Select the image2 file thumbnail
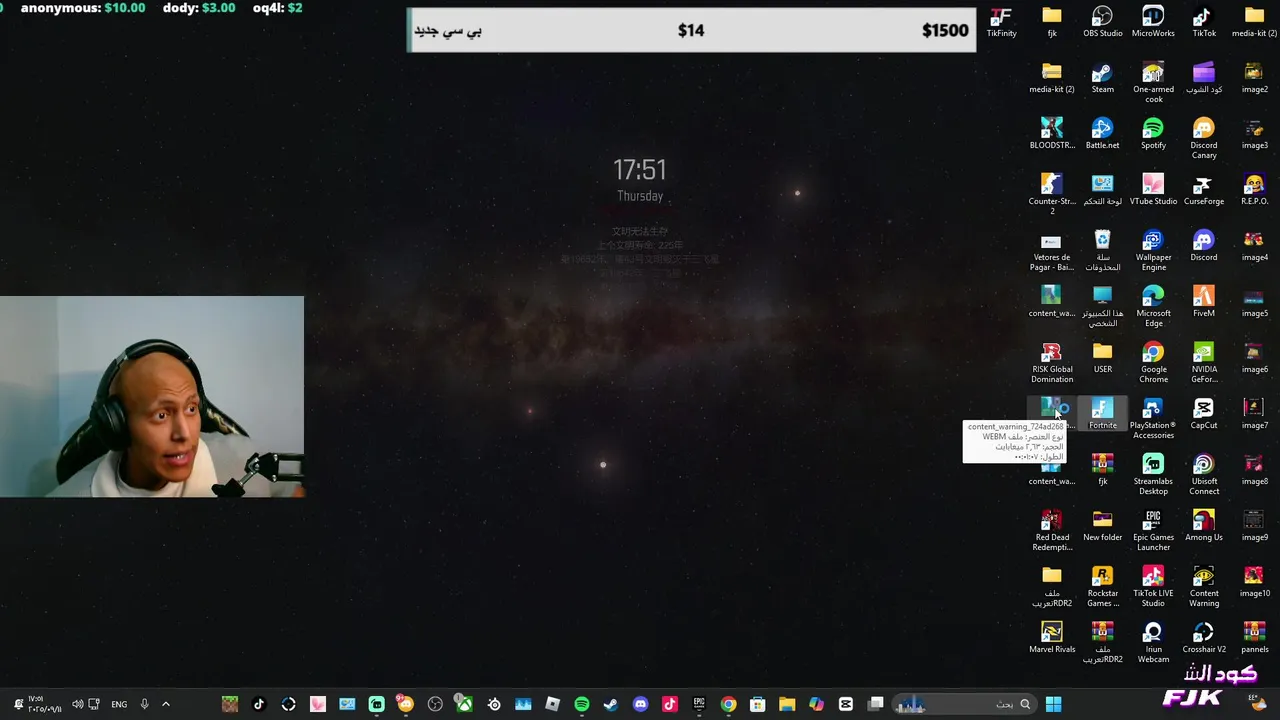The height and width of the screenshot is (720, 1280). [x=1254, y=77]
